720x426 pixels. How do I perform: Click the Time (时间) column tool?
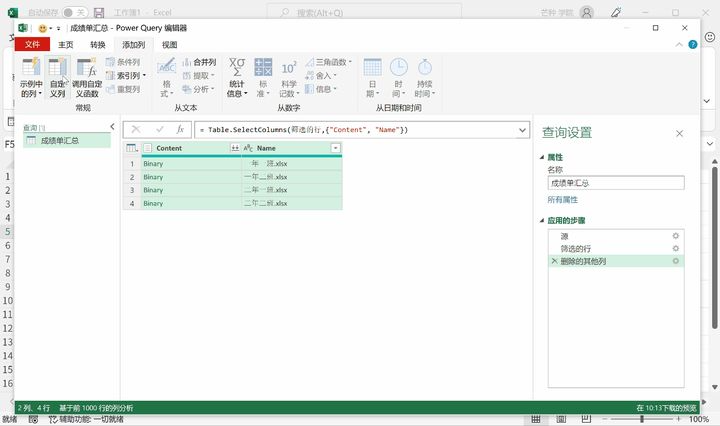point(399,77)
